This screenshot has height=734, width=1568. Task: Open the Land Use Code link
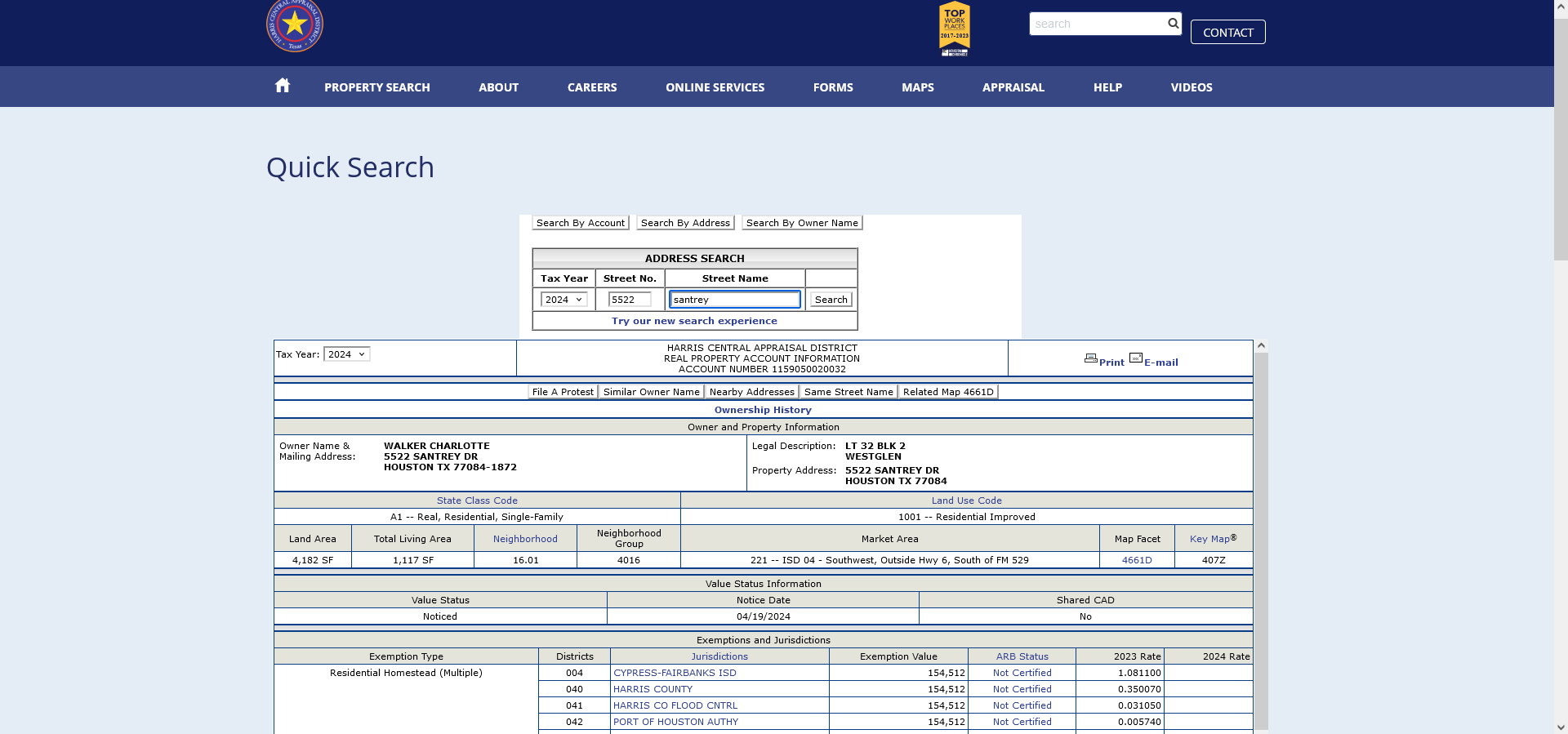point(966,500)
